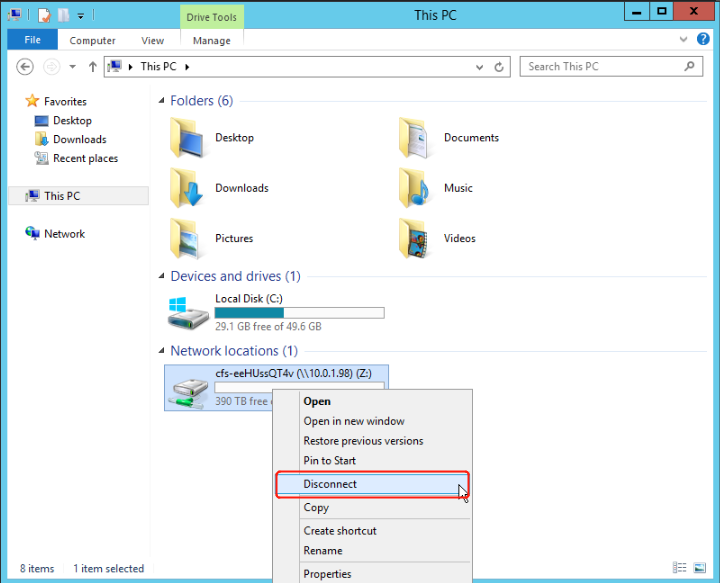
Task: Open the address bar history dropdown
Action: pos(479,67)
